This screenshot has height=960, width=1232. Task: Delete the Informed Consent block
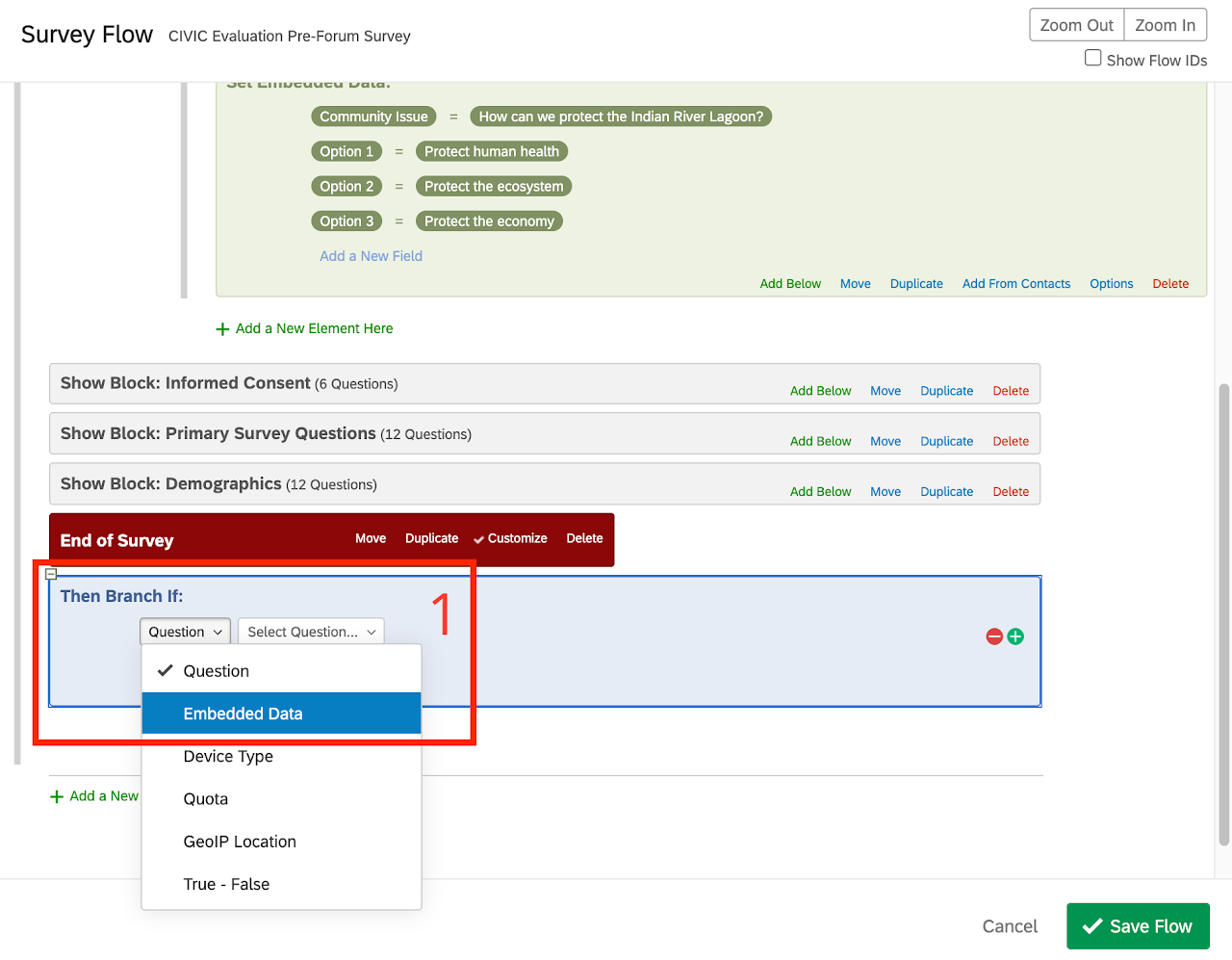pos(1011,391)
